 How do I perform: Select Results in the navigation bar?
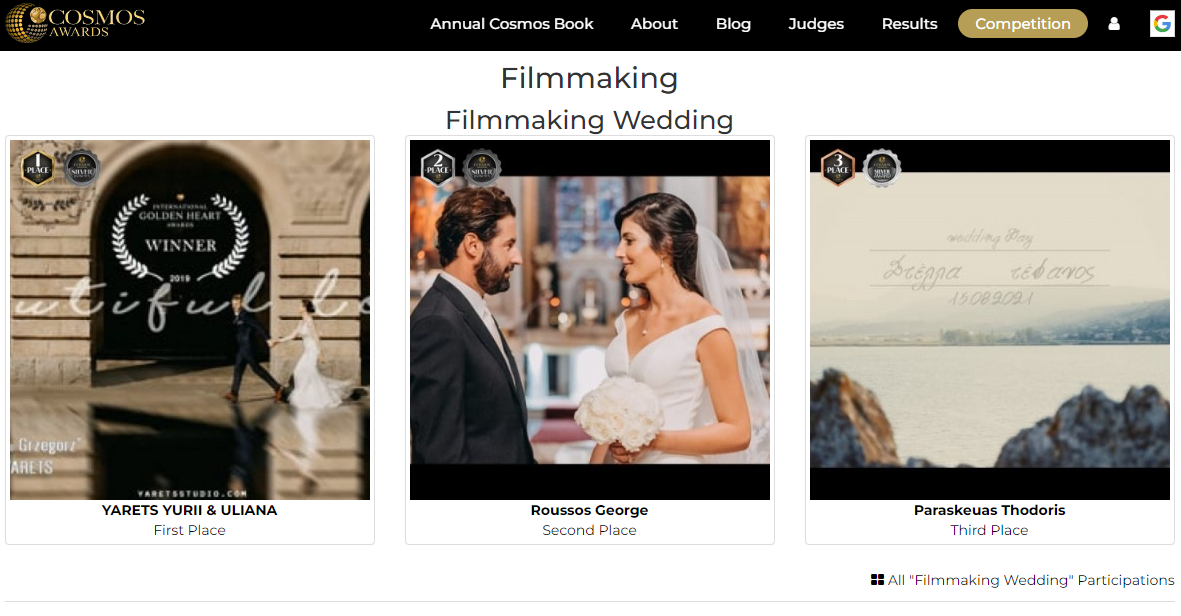[x=909, y=24]
